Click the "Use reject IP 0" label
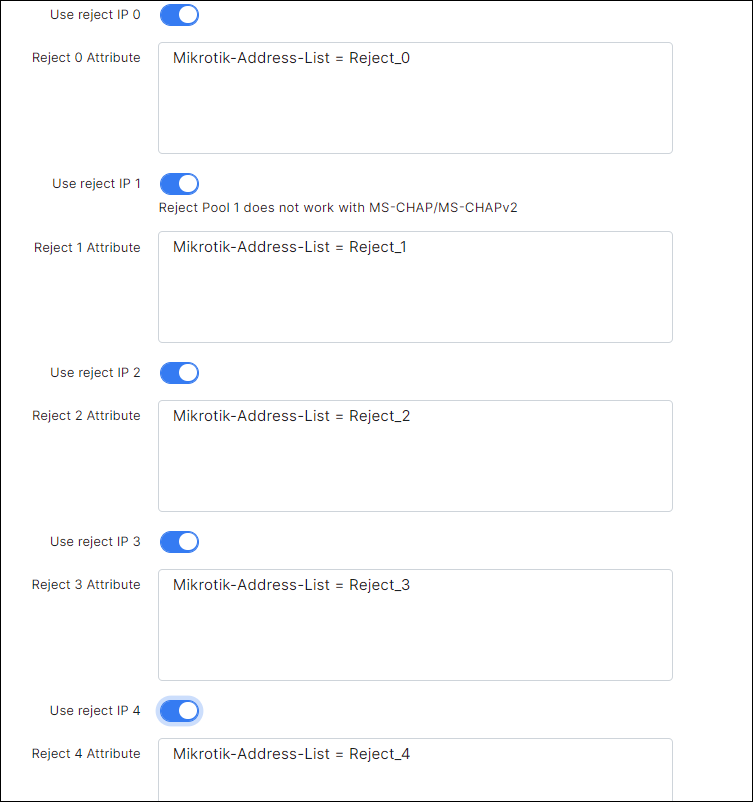 (x=95, y=15)
